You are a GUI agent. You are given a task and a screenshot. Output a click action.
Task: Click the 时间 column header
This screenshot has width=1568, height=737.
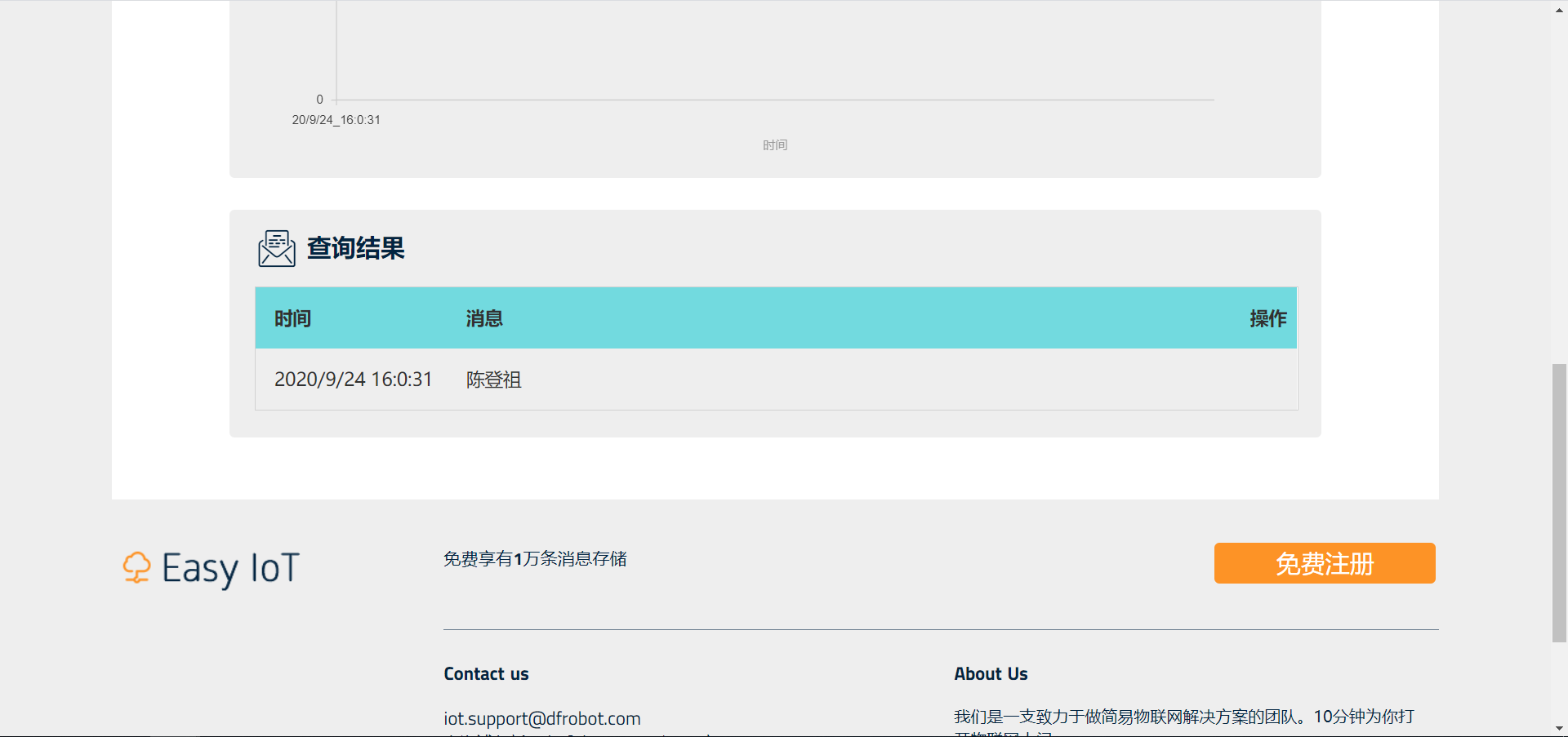tap(292, 318)
